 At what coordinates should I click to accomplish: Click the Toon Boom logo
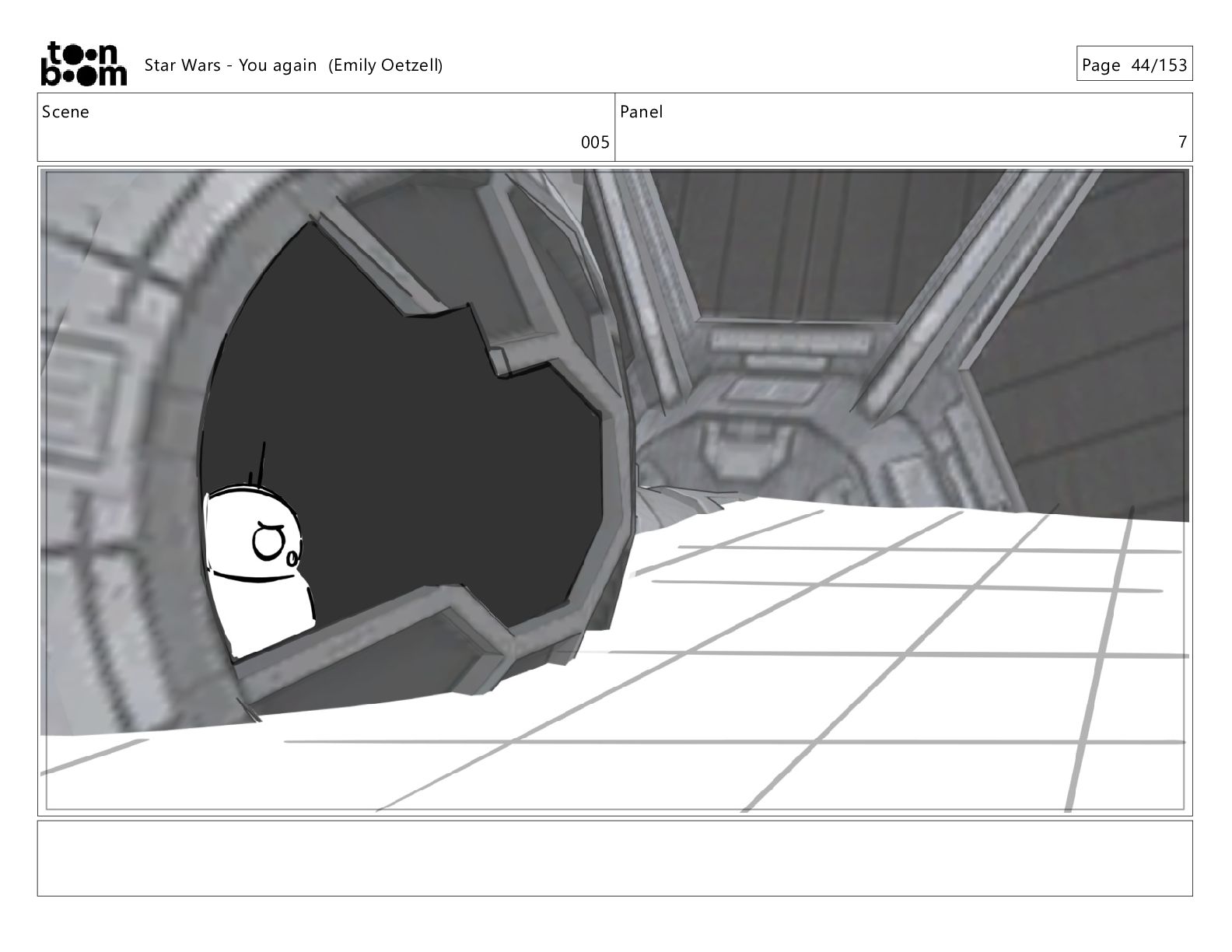click(x=83, y=64)
